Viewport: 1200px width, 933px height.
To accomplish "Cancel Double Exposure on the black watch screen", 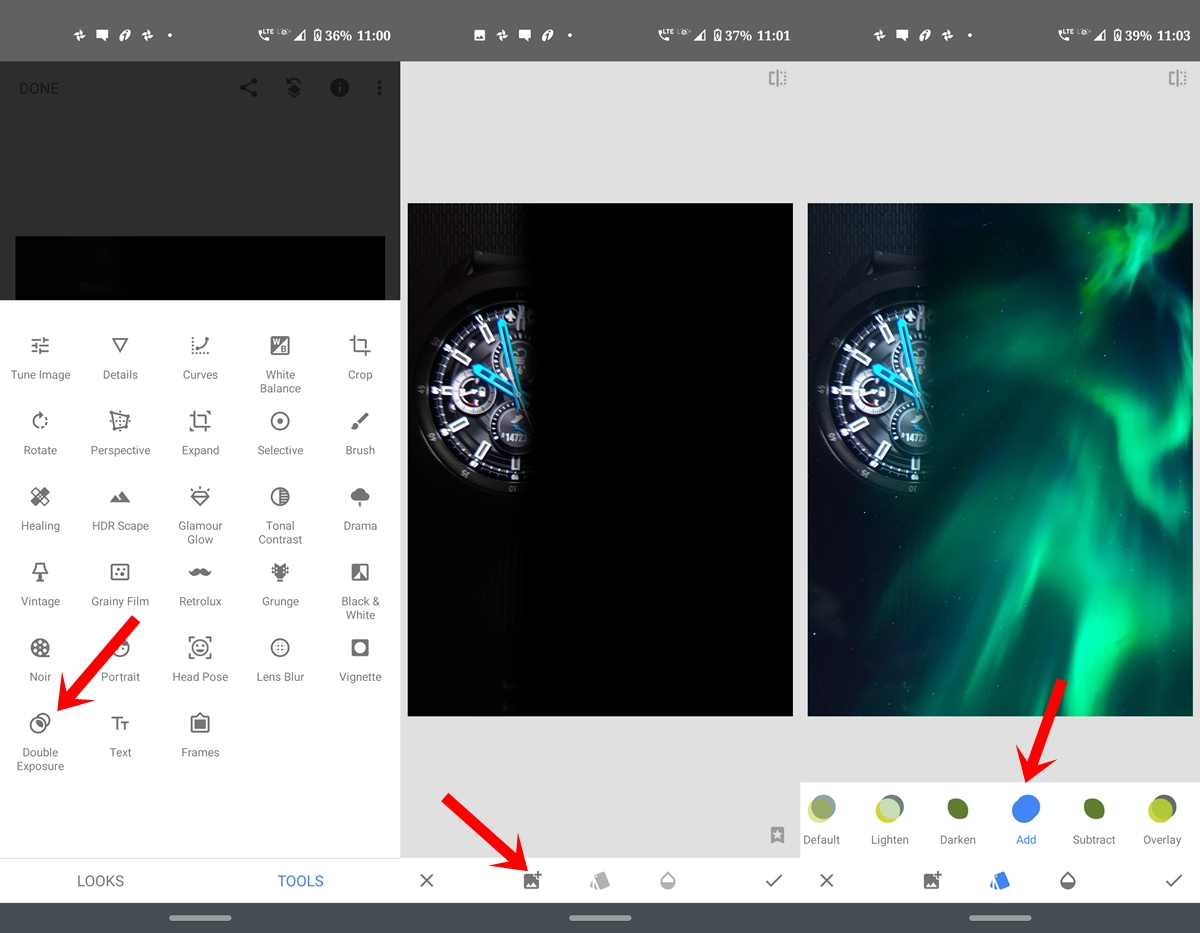I will click(x=427, y=881).
